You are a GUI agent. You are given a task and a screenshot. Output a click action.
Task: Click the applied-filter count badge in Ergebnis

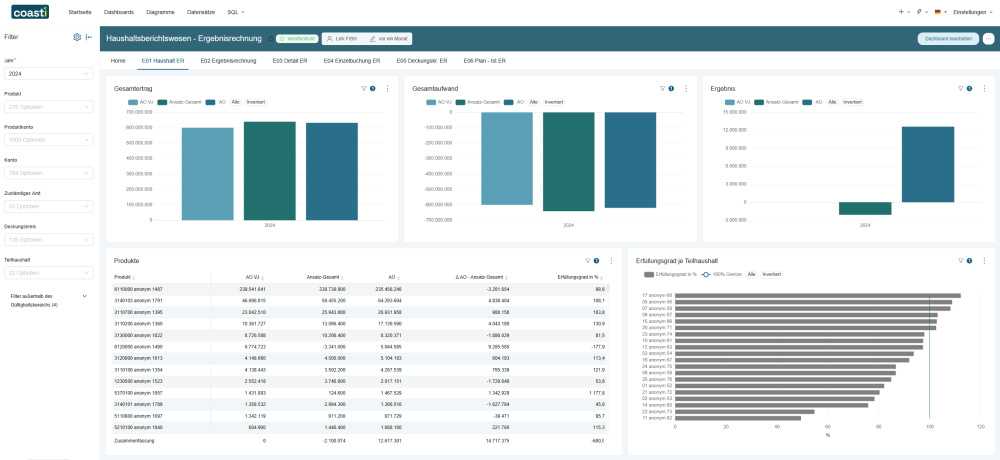(969, 89)
